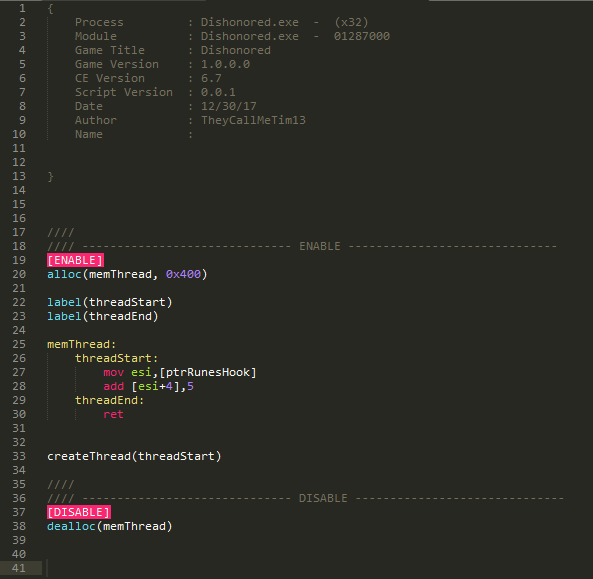
Task: Click the date '12/30/17'
Action: pos(228,106)
